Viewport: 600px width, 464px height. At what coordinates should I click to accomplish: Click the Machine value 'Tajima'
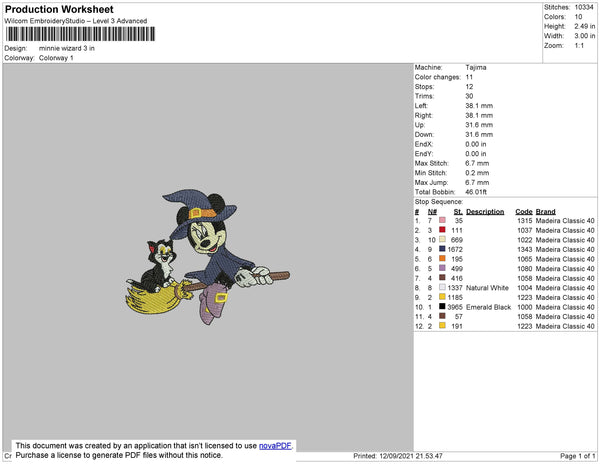click(x=476, y=67)
